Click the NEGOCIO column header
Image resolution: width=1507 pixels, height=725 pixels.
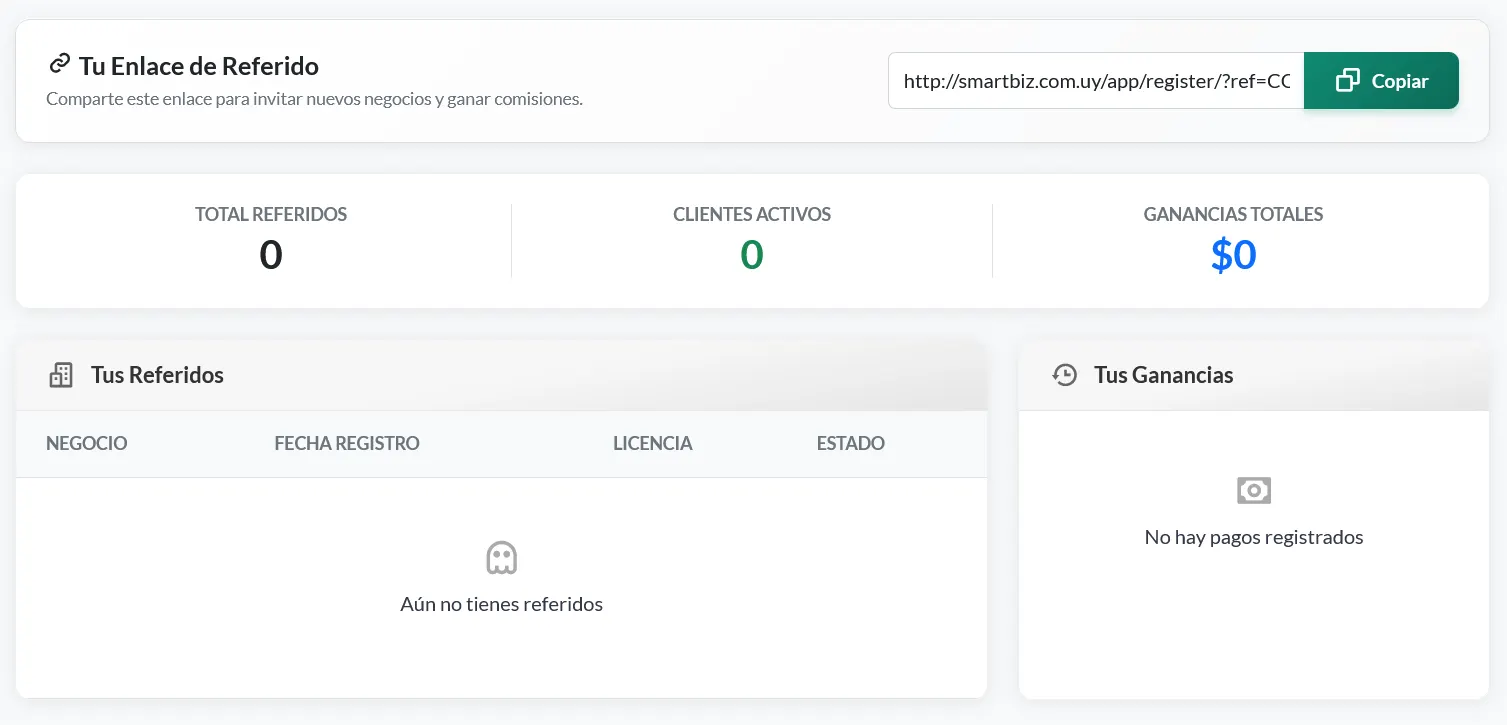[87, 444]
